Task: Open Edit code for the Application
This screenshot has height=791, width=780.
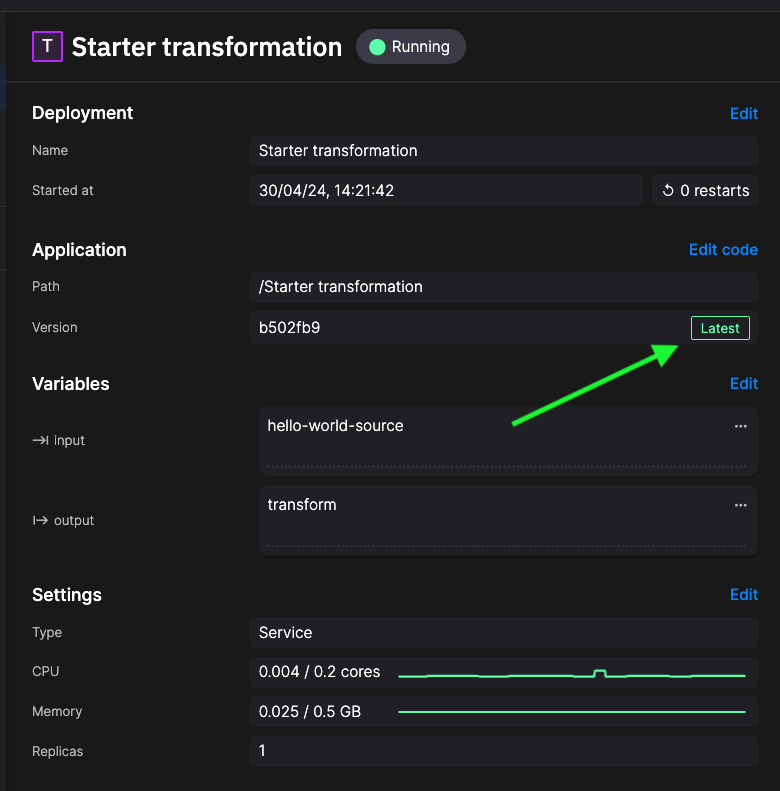Action: [723, 250]
